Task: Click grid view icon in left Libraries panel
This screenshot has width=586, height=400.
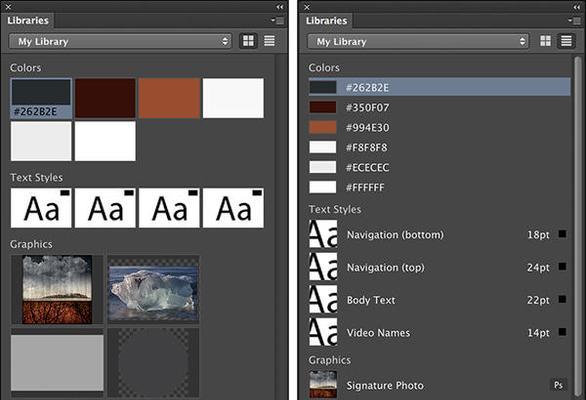Action: coord(249,41)
